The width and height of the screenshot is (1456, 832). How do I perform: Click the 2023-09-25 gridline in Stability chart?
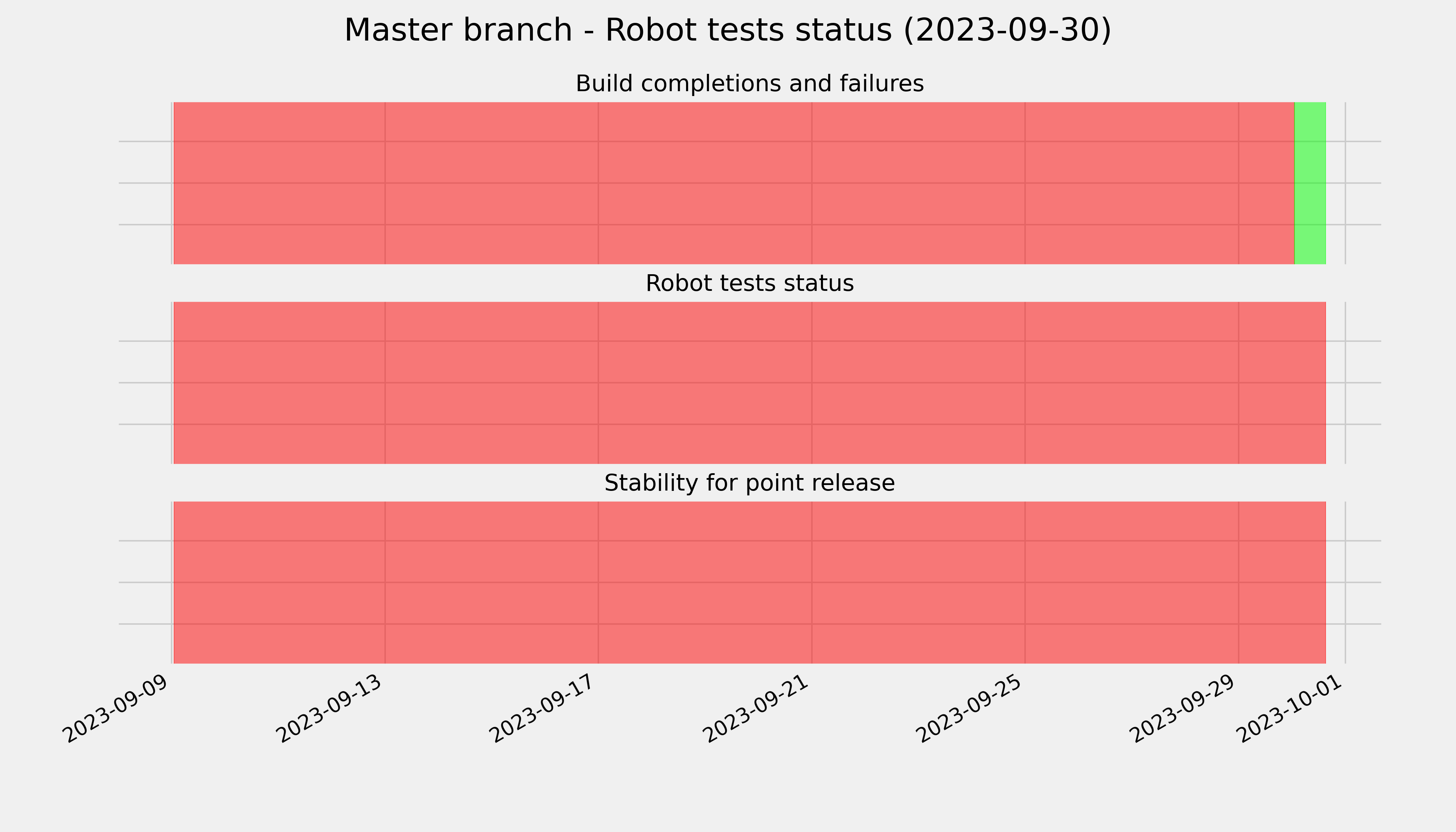coord(1025,582)
